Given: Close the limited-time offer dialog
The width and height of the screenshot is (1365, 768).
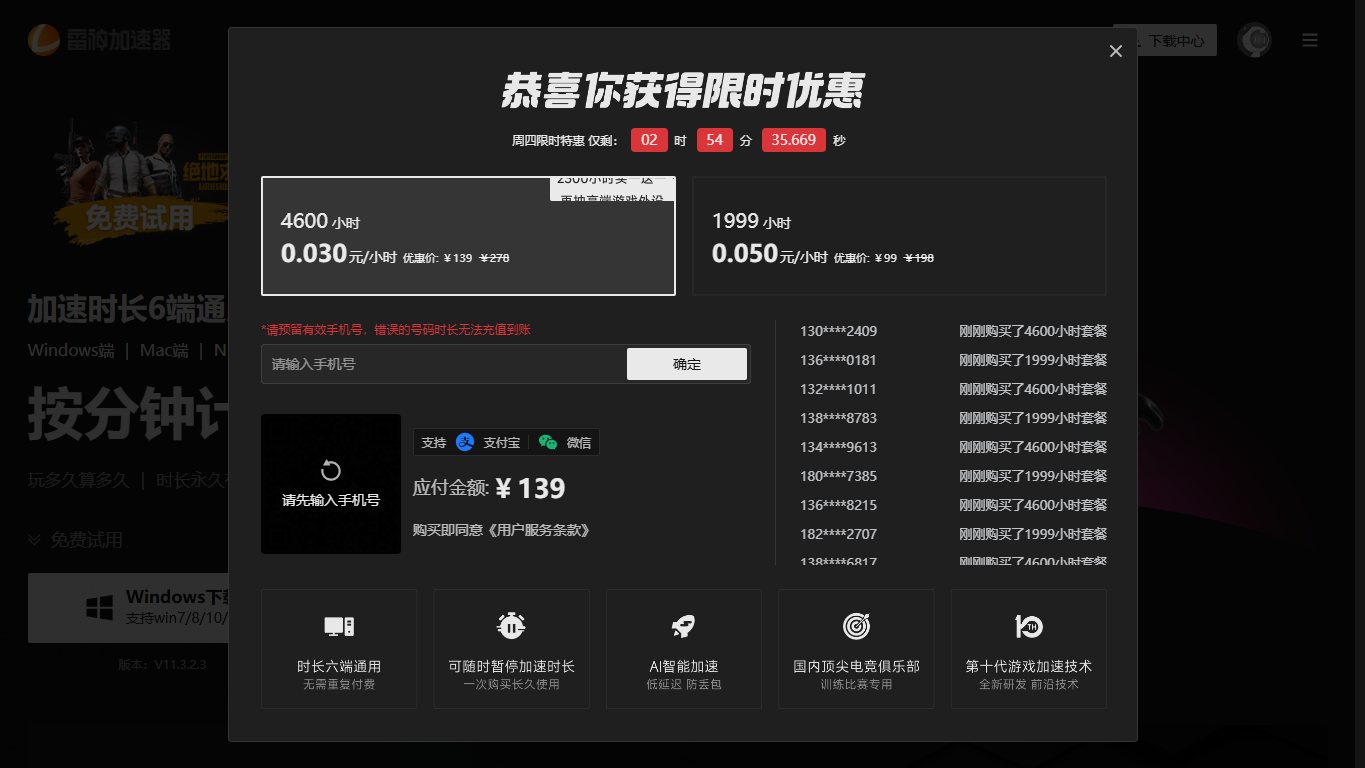Looking at the screenshot, I should (1116, 51).
